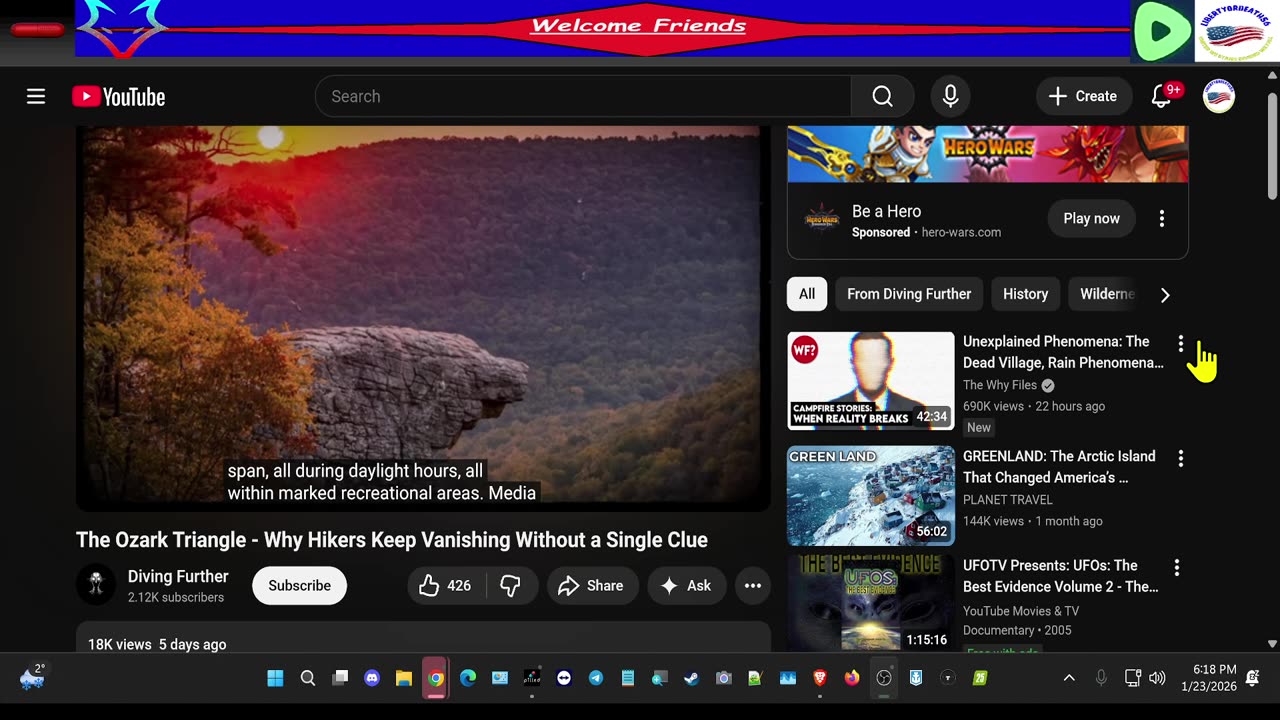Image resolution: width=1280 pixels, height=720 pixels.
Task: Click the Create button
Action: click(x=1083, y=97)
